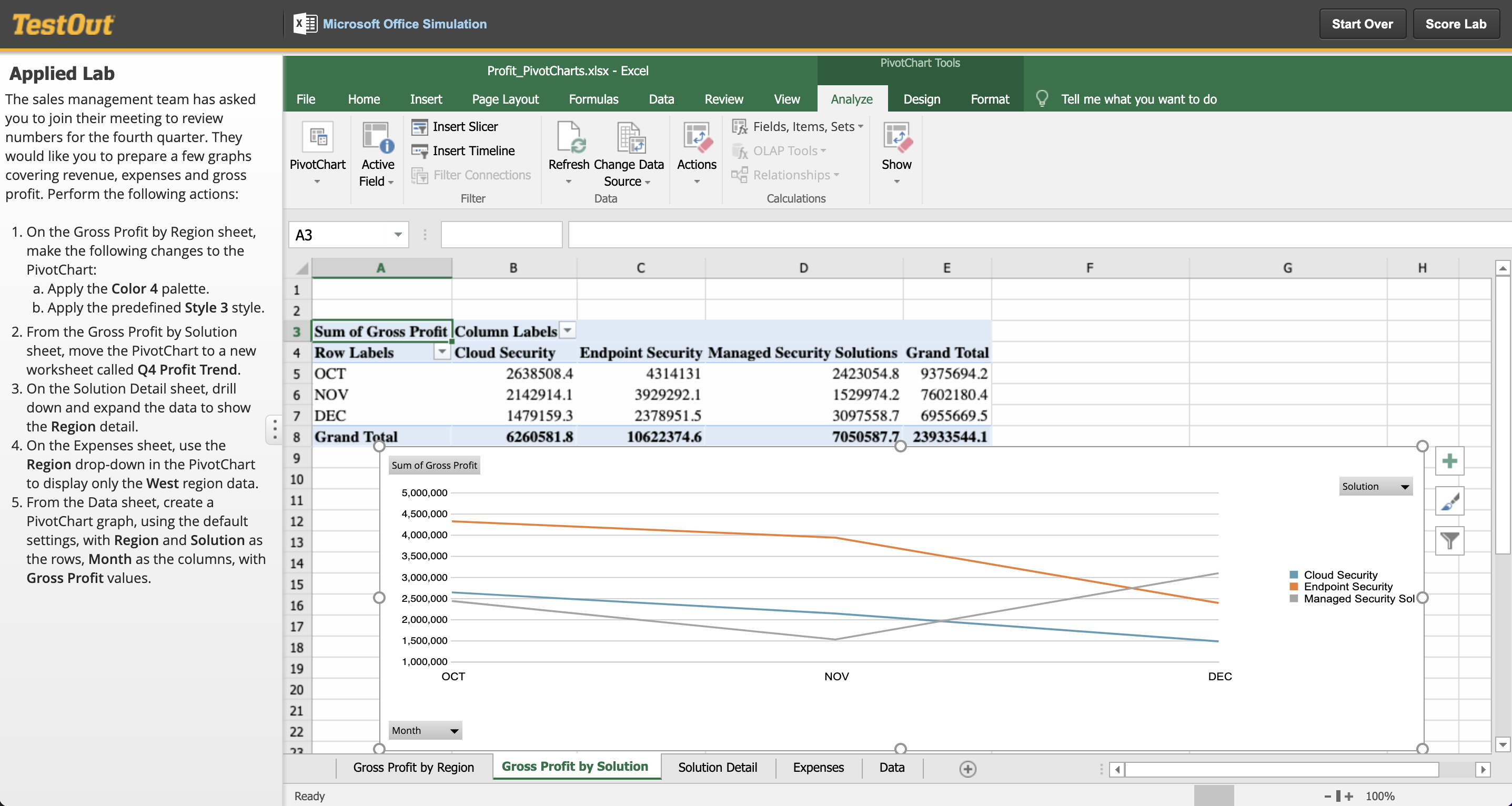Toggle Chart Elements with the plus button
The width and height of the screenshot is (1512, 806).
1449,461
